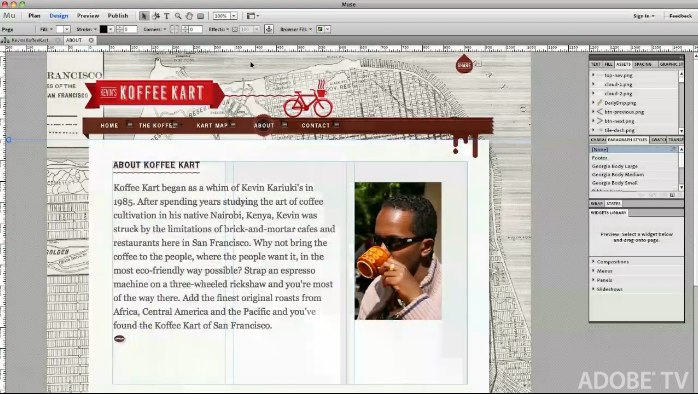Open the Sign In dropdown
The image size is (698, 394).
point(644,16)
